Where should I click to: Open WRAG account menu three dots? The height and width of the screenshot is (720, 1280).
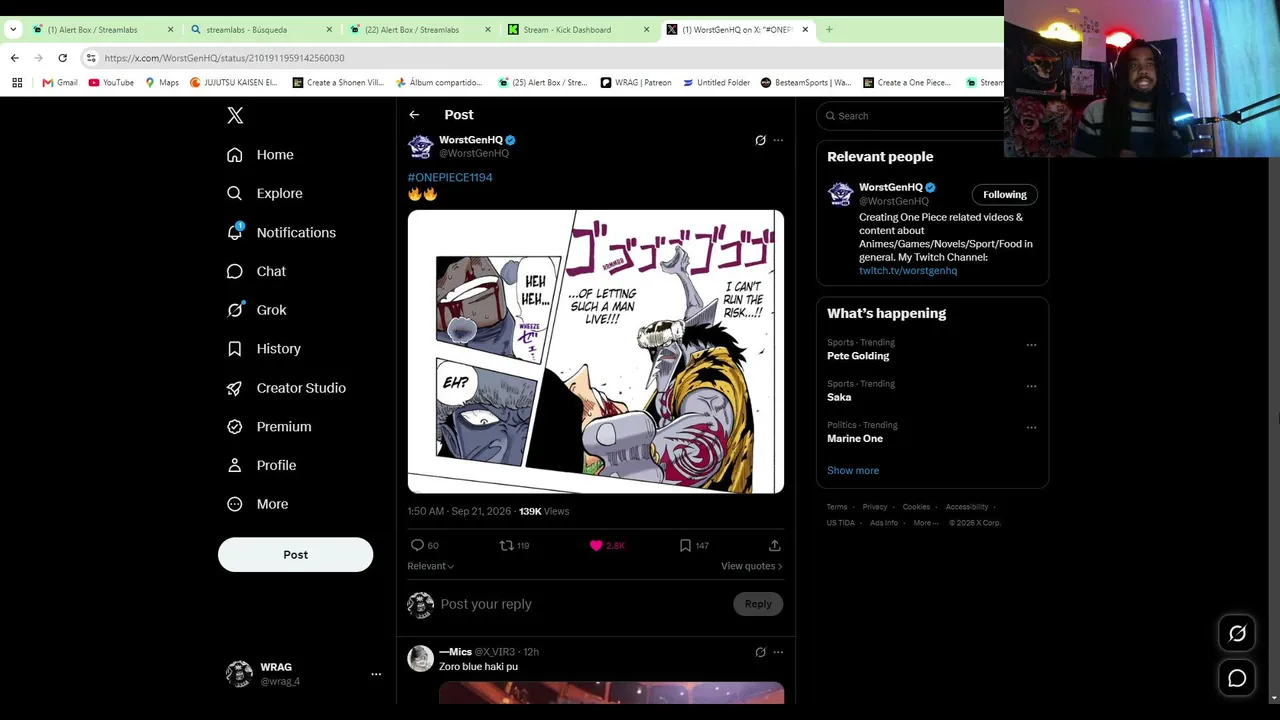tap(376, 674)
